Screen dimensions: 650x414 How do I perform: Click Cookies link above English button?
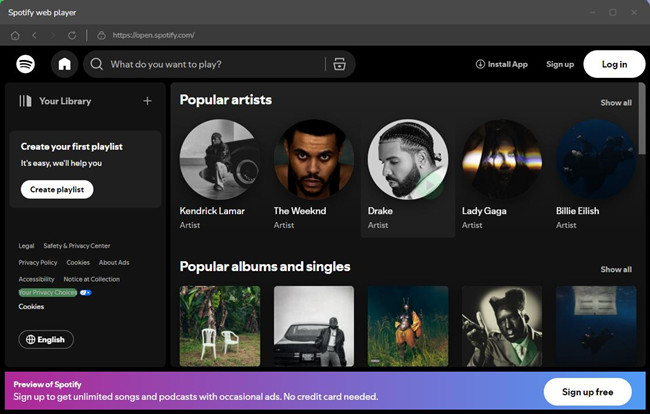coord(31,307)
